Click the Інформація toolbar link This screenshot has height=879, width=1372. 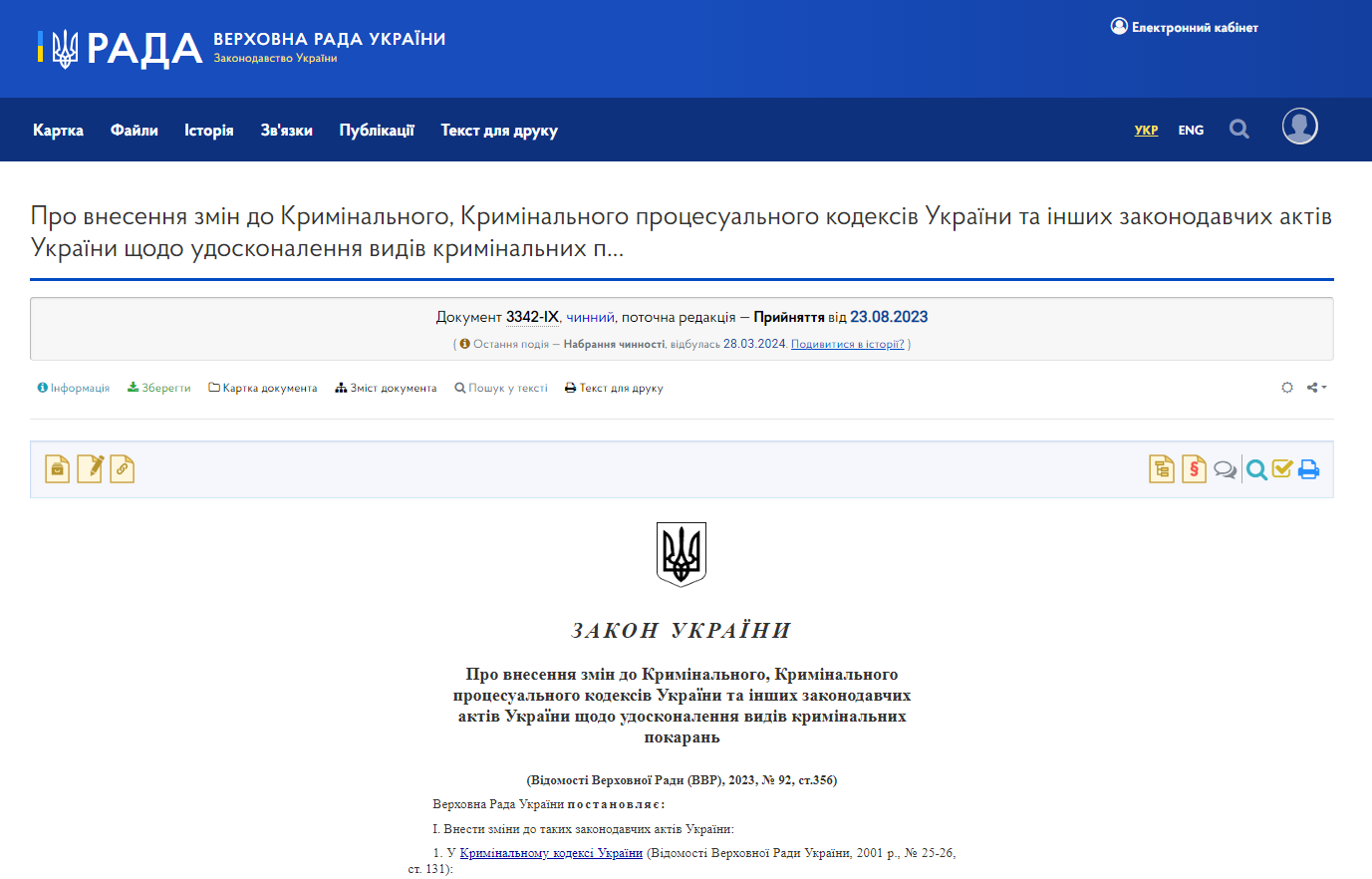coord(74,388)
